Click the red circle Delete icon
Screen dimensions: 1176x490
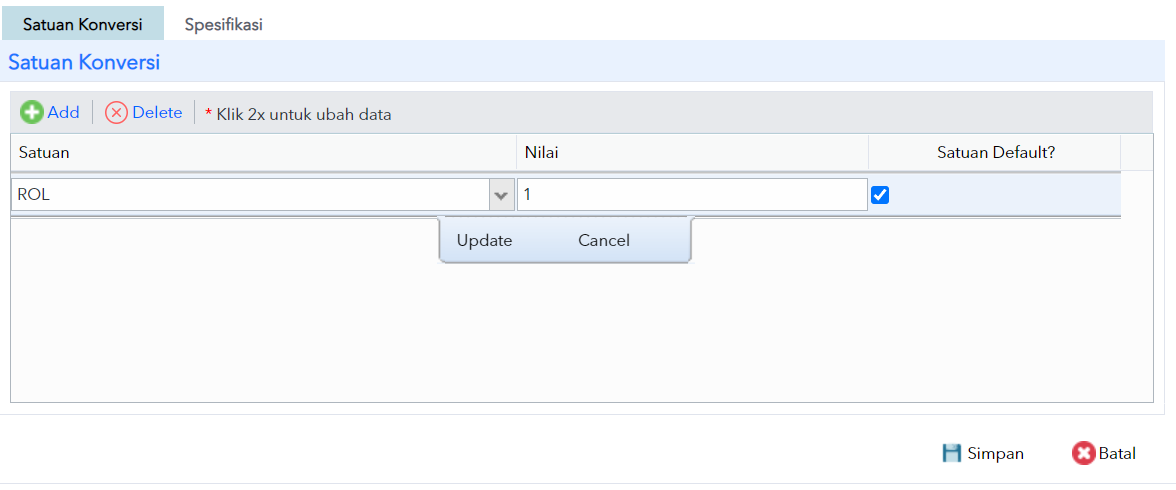[x=116, y=113]
